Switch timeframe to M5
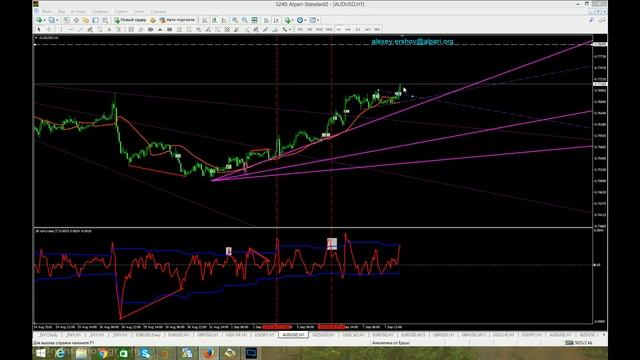 coord(310,29)
